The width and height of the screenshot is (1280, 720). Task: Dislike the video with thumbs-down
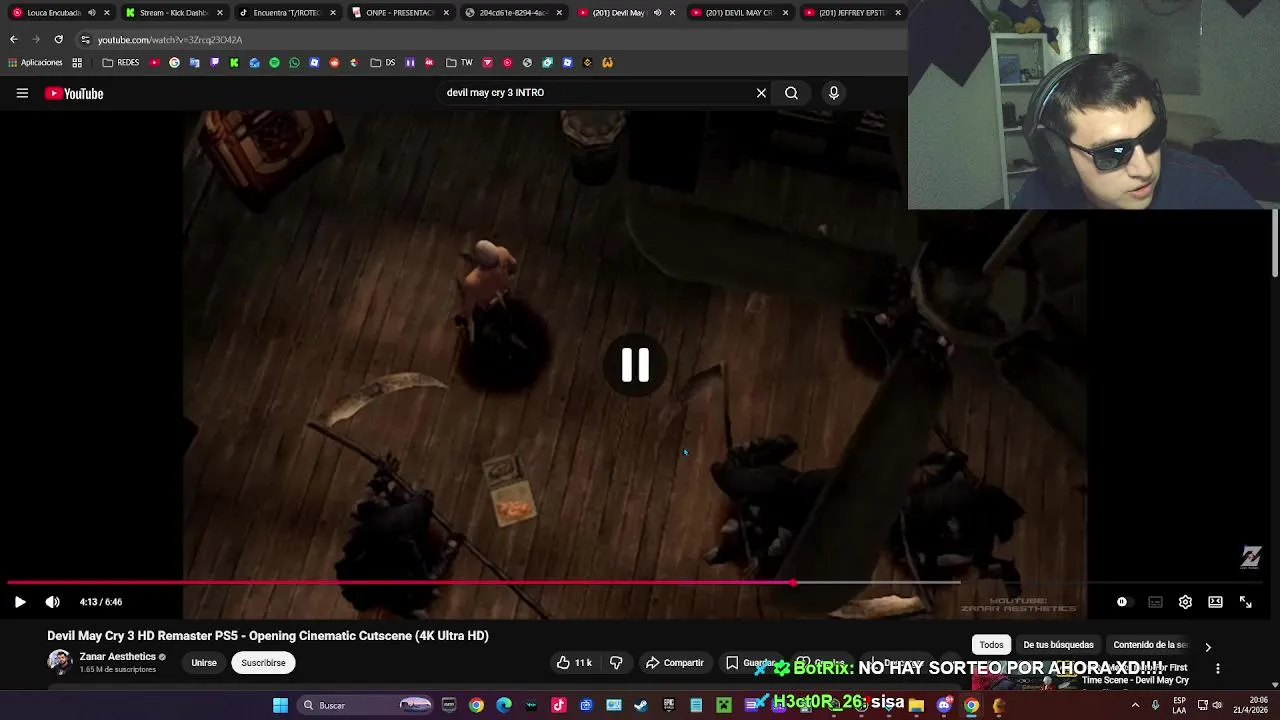pos(616,663)
